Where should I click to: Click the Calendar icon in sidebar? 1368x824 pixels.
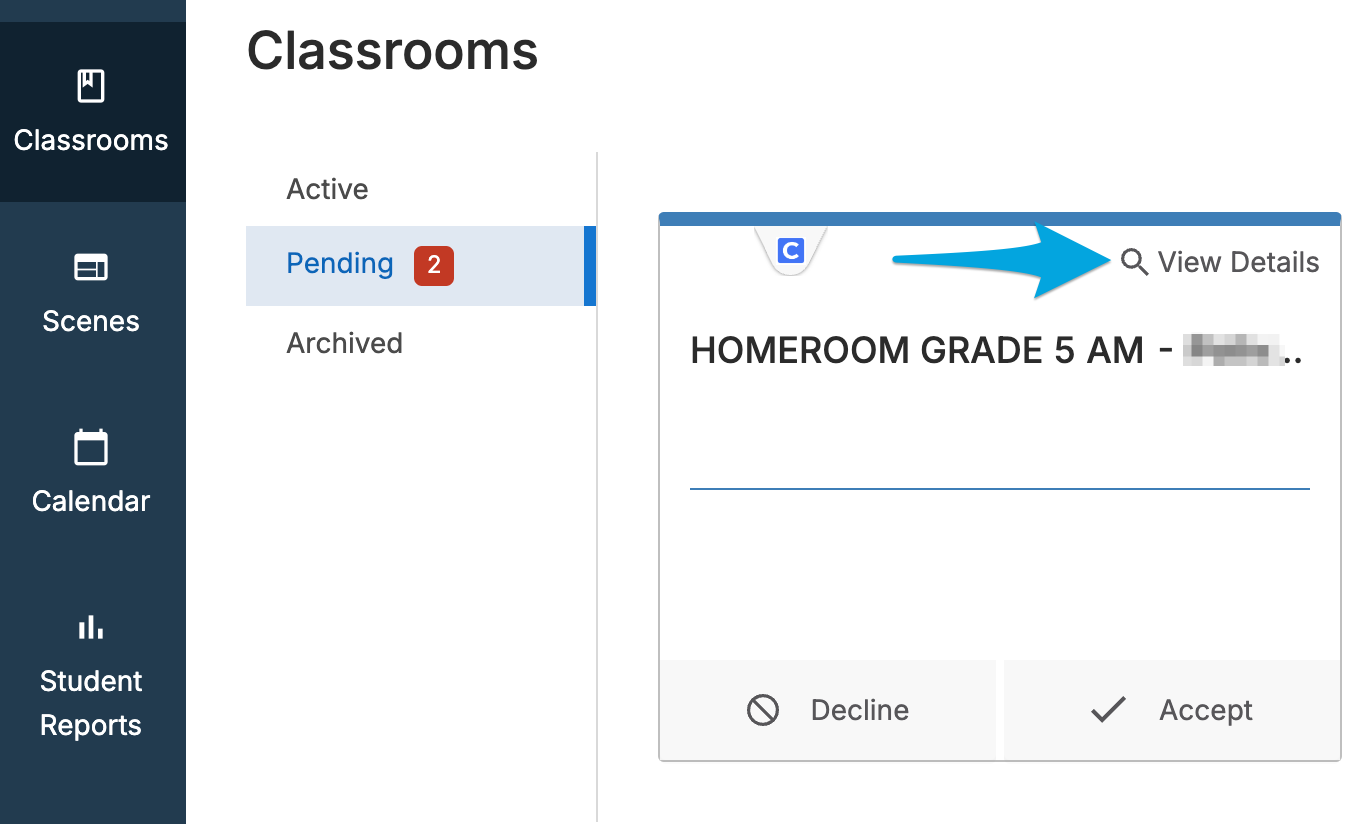coord(91,447)
